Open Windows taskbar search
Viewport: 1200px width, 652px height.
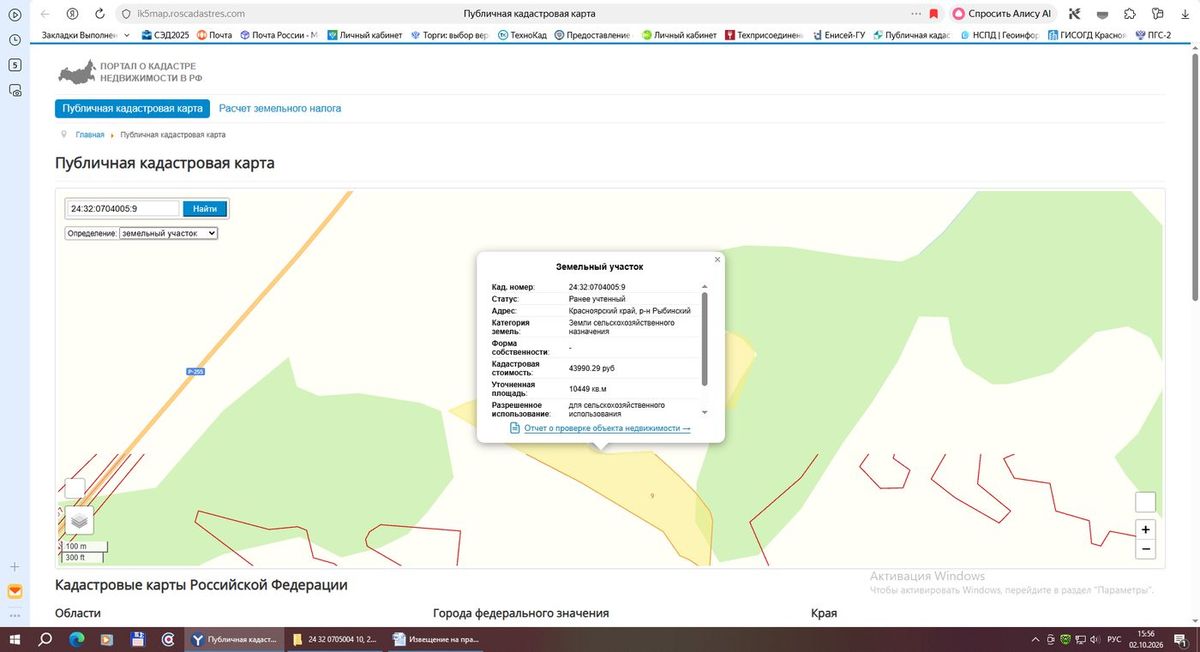45,639
